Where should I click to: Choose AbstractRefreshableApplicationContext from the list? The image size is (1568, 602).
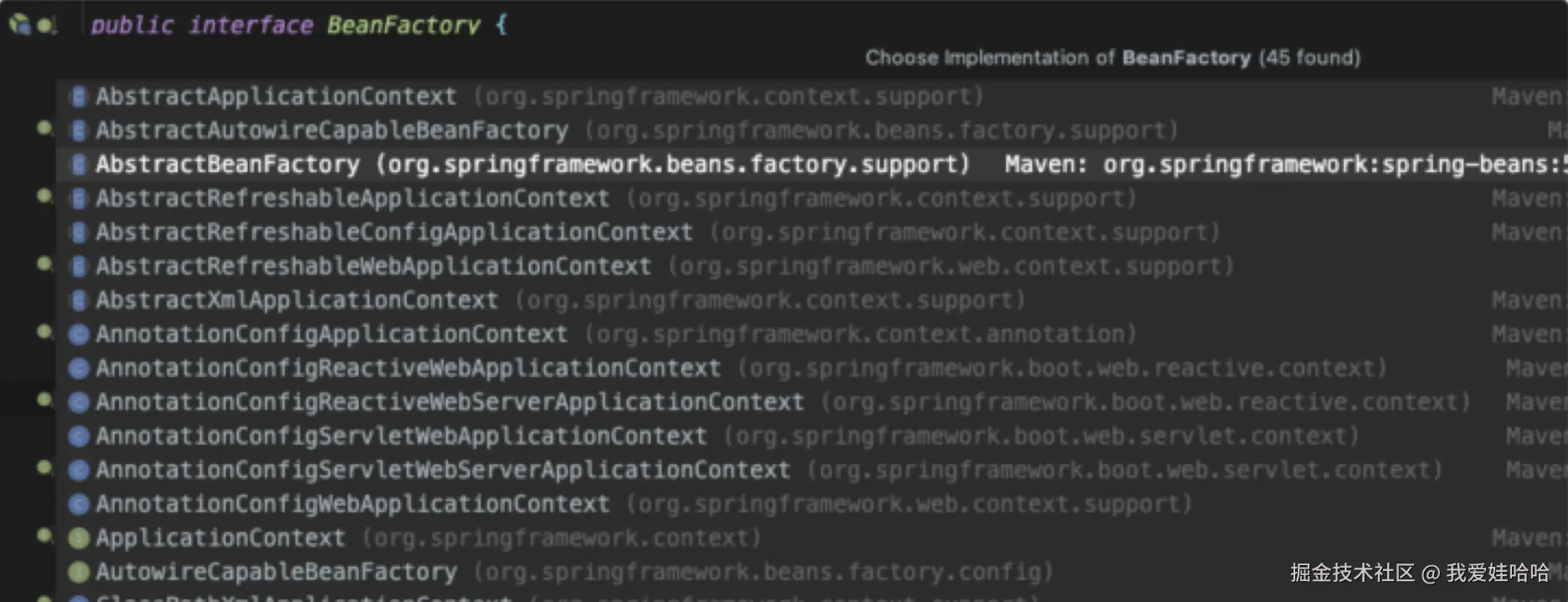(352, 198)
